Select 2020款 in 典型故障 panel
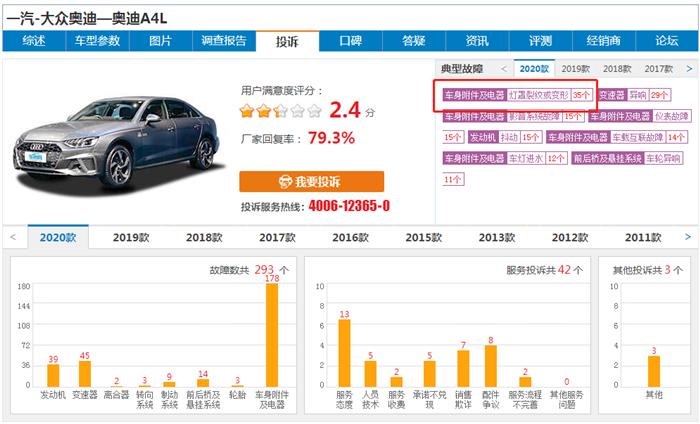 tap(534, 69)
